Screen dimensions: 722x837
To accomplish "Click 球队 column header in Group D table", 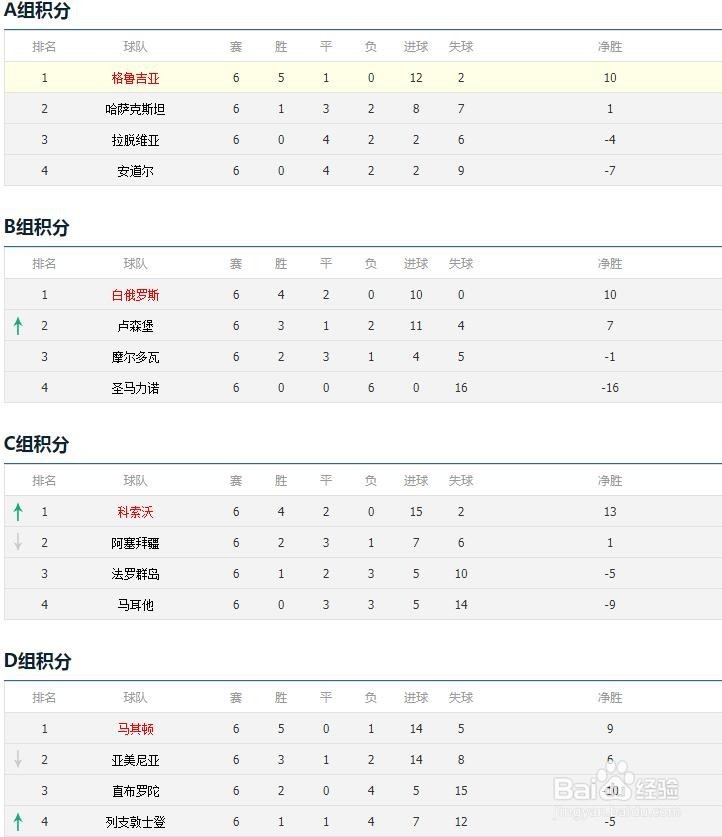I will [135, 698].
